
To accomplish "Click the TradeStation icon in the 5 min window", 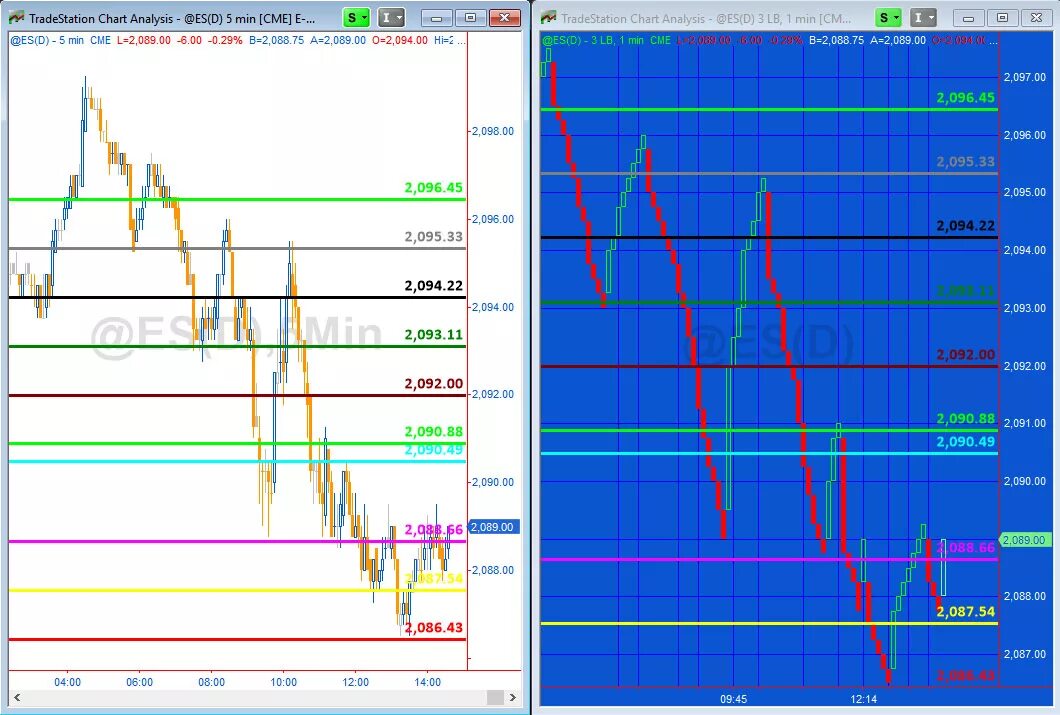I will click(16, 18).
